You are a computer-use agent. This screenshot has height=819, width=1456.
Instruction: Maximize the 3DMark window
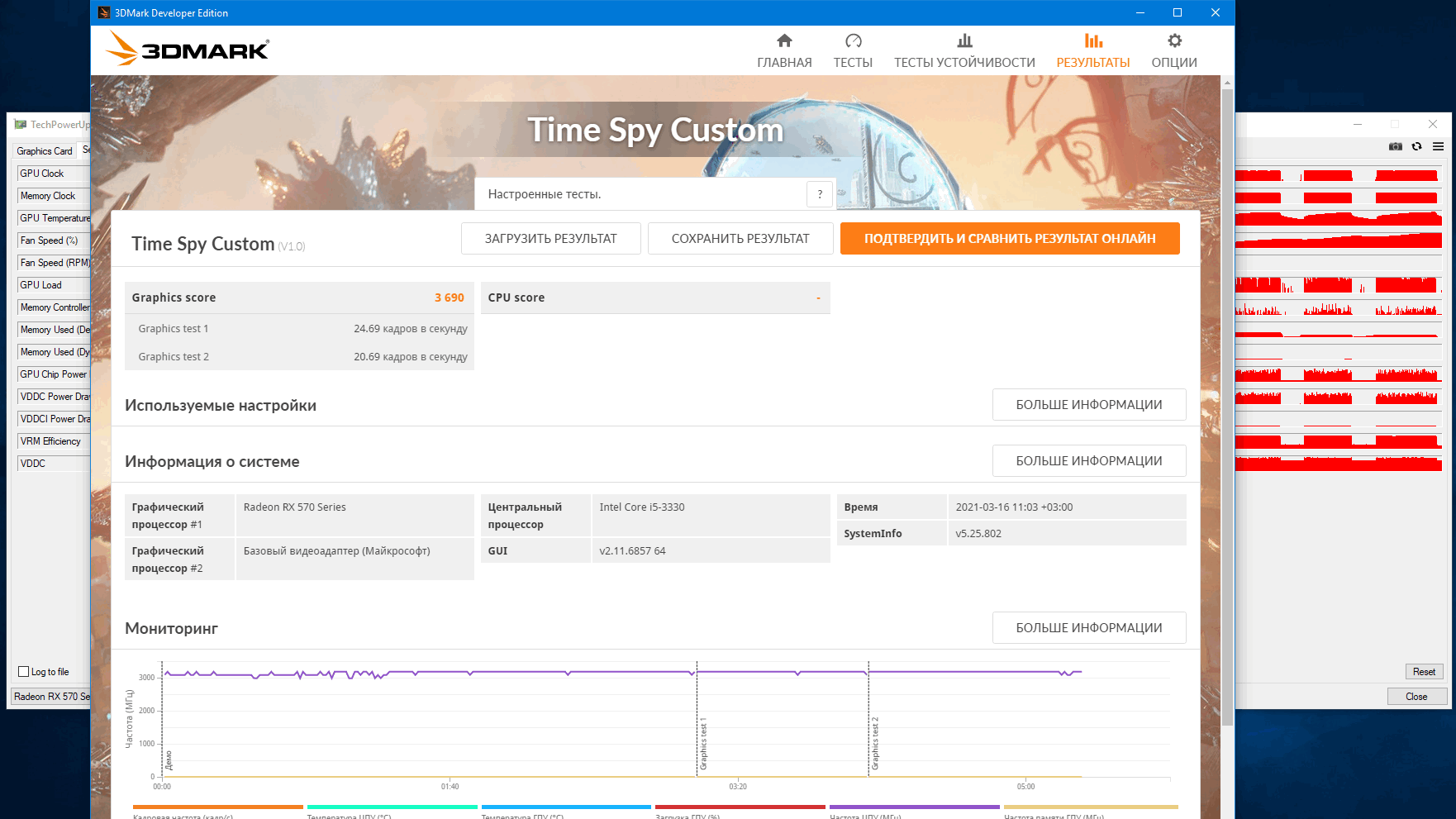click(x=1178, y=12)
